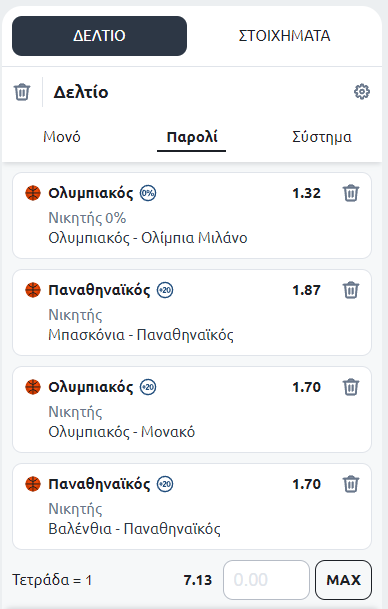The height and width of the screenshot is (609, 388).
Task: Switch to the ΣΤΟΙΧΗΜΑΤΑ tab
Action: 284,36
